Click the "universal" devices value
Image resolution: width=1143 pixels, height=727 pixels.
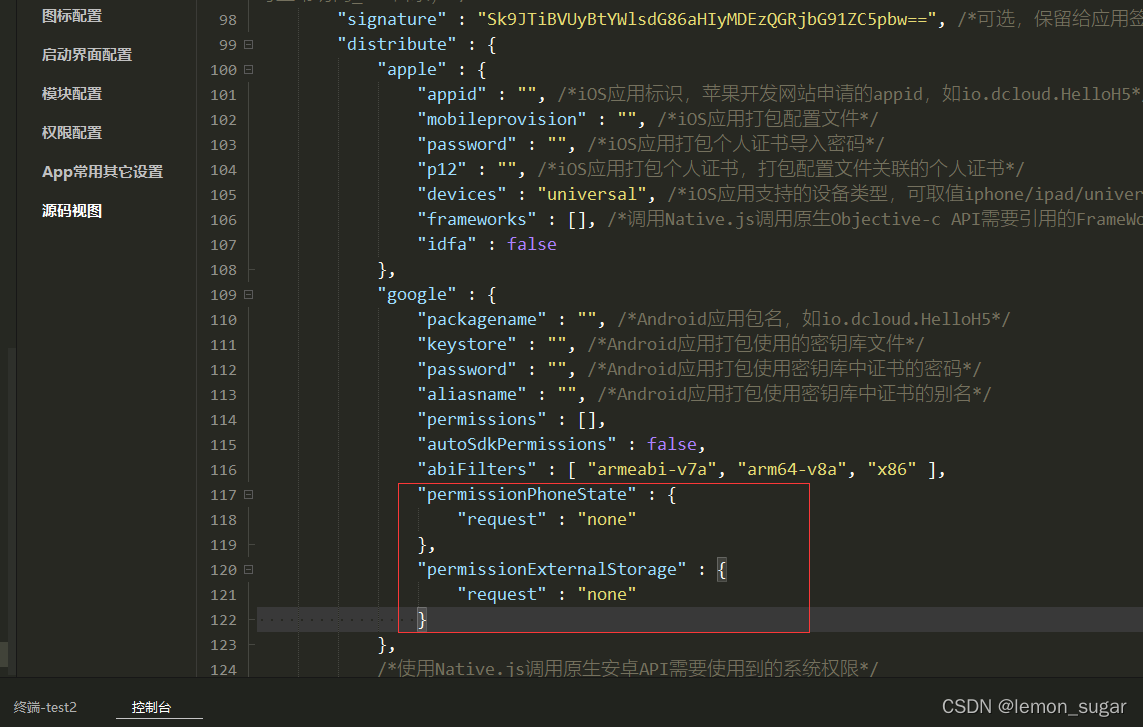pos(591,195)
